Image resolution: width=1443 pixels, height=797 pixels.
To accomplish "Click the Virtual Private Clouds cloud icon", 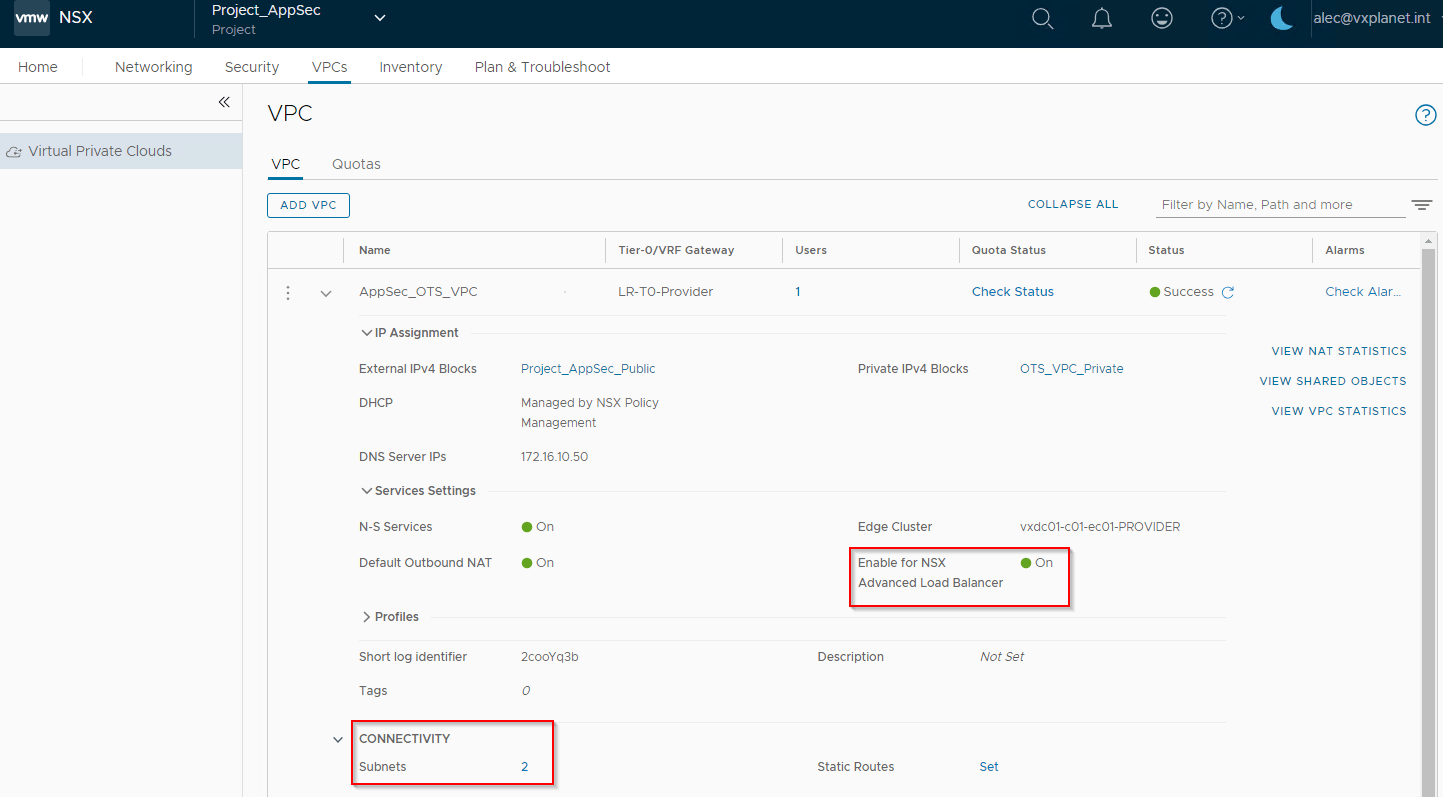I will click(14, 152).
